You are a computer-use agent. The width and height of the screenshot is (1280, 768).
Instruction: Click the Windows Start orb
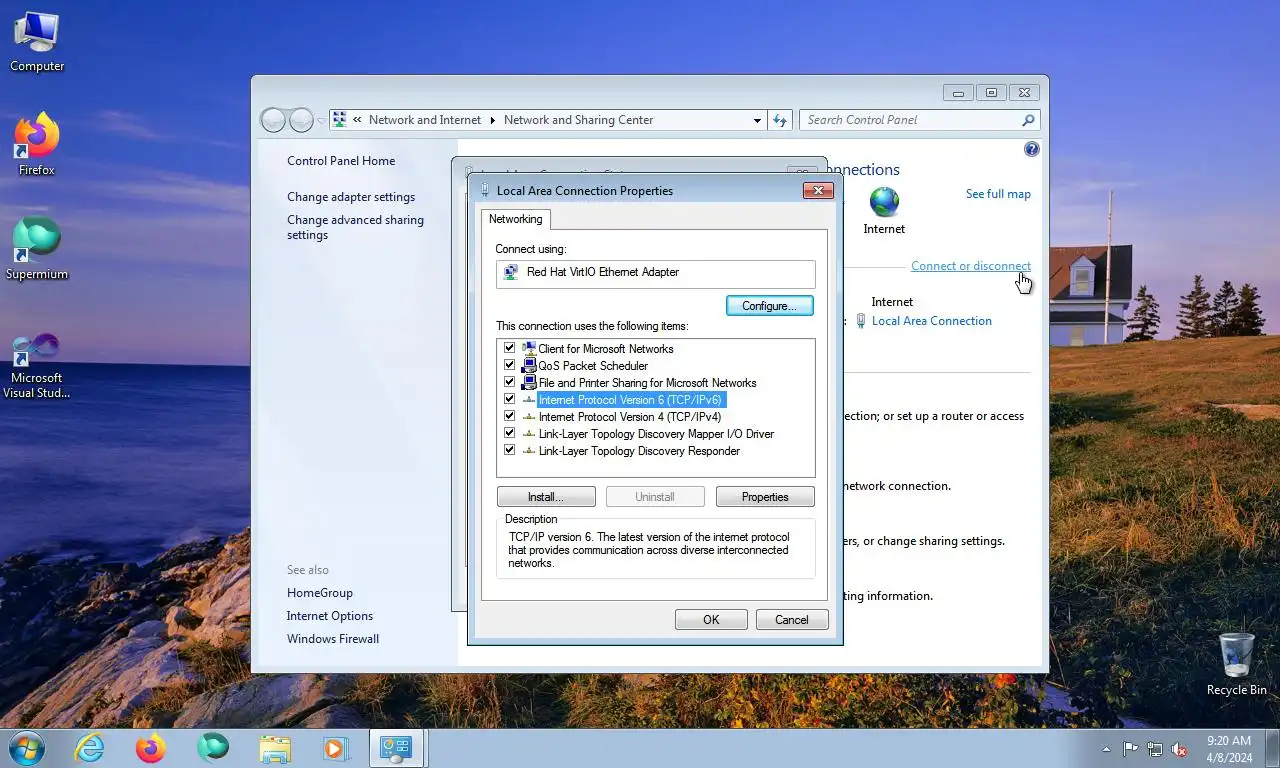[26, 748]
